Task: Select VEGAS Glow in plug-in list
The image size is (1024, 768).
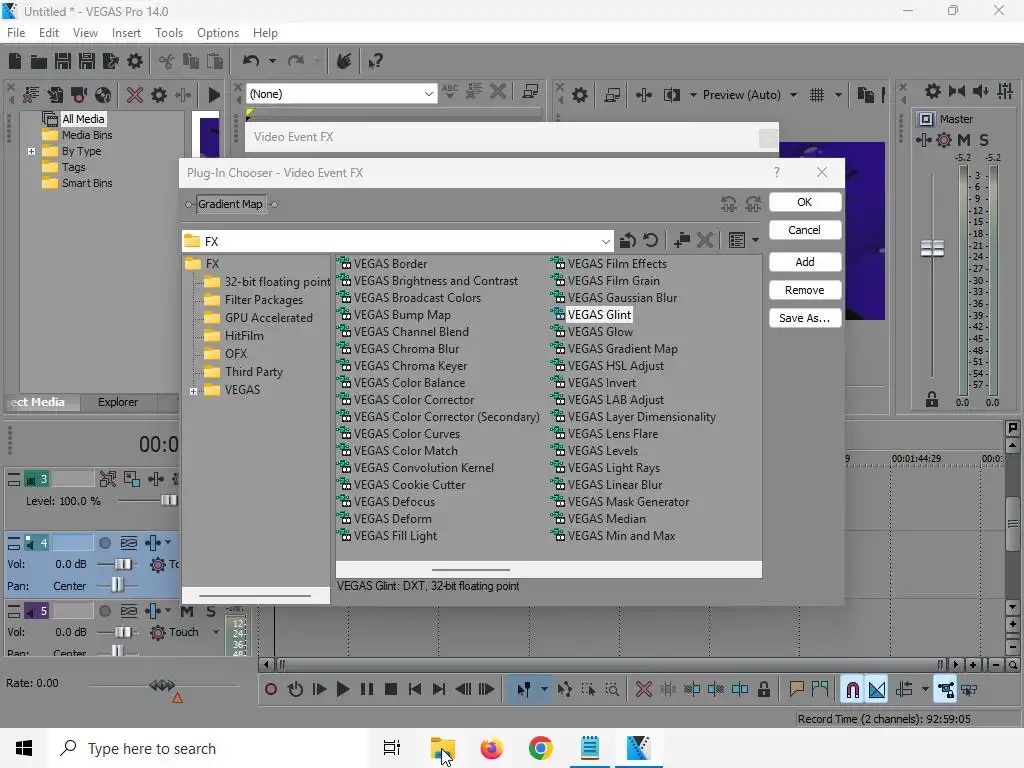Action: (600, 332)
